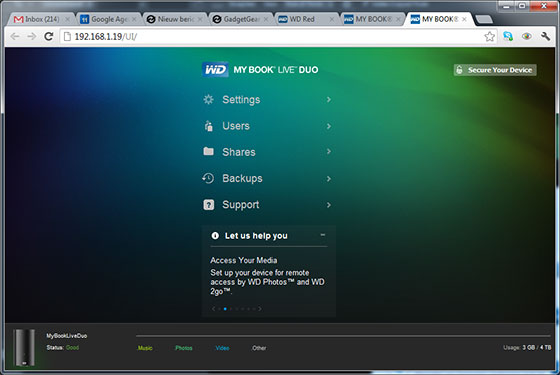
Task: Go back to the previous page
Action: pos(15,36)
